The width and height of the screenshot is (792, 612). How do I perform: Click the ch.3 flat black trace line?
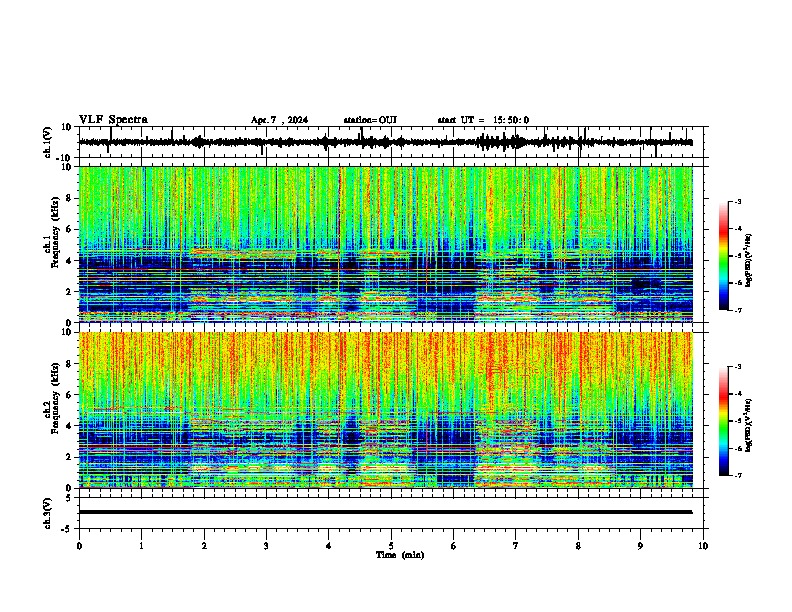[x=386, y=512]
